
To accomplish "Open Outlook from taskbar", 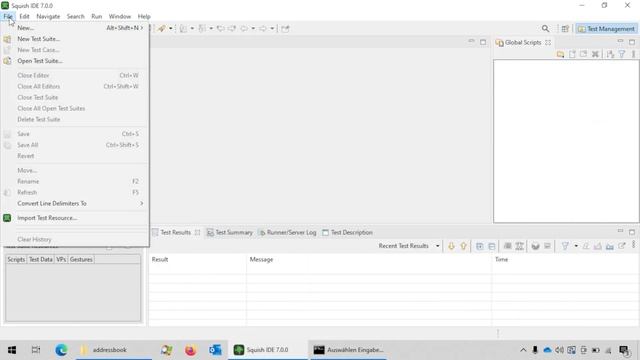I will 215,350.
